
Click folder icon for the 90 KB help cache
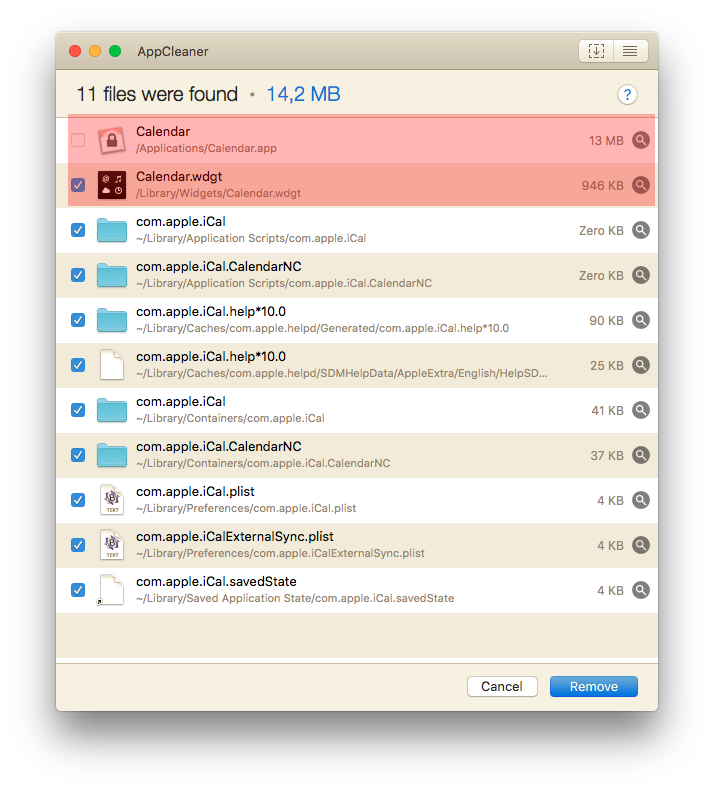click(x=112, y=320)
